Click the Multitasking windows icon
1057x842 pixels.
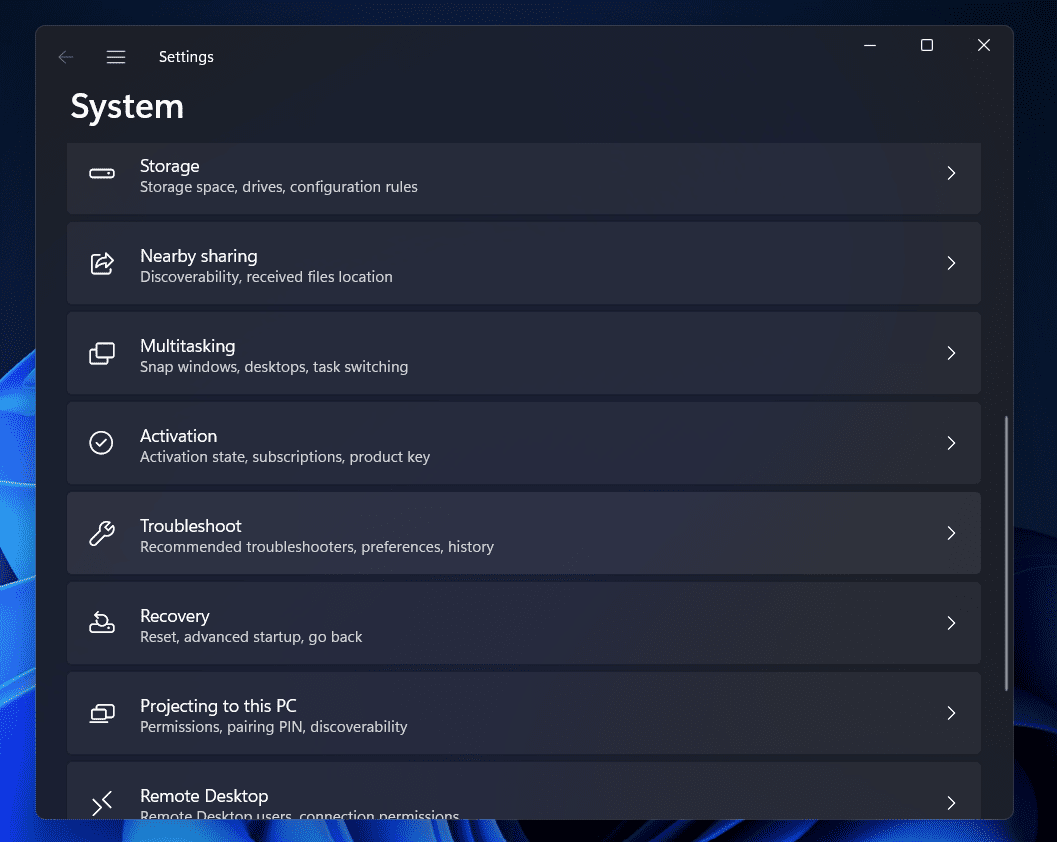click(101, 353)
